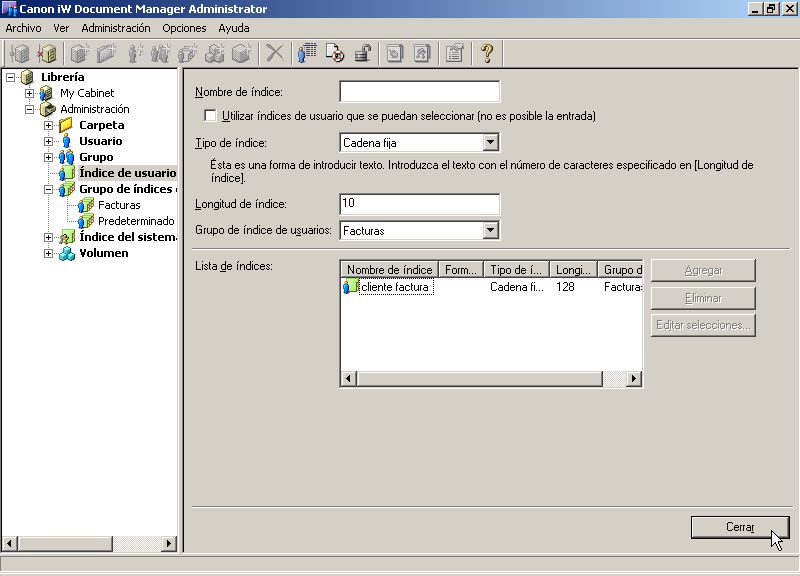Viewport: 800px width, 576px height.
Task: Click the grayed single cube toolbar icon
Action: 241,53
